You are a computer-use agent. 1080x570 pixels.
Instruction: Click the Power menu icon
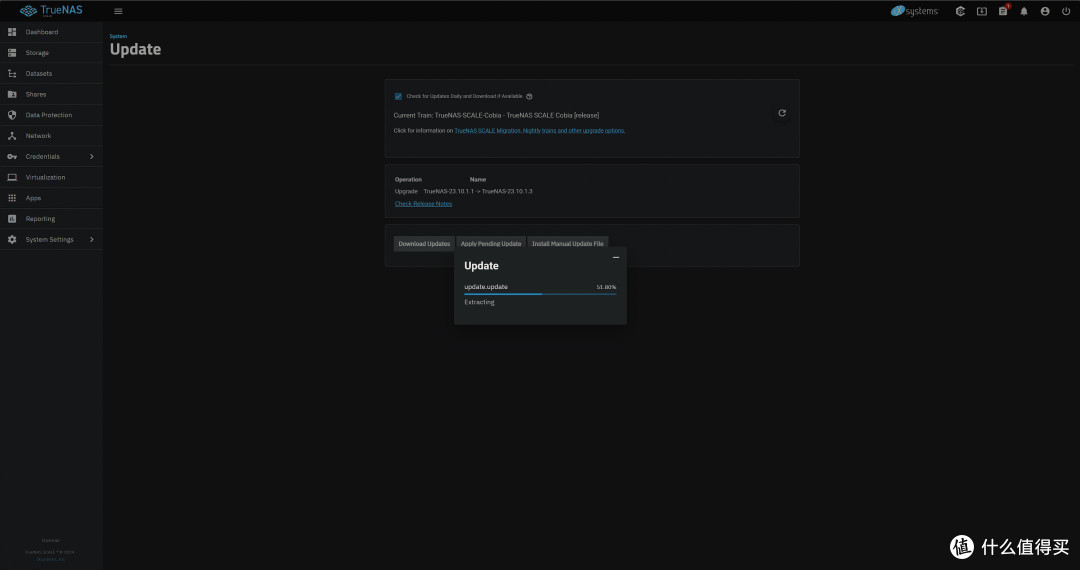point(1066,11)
